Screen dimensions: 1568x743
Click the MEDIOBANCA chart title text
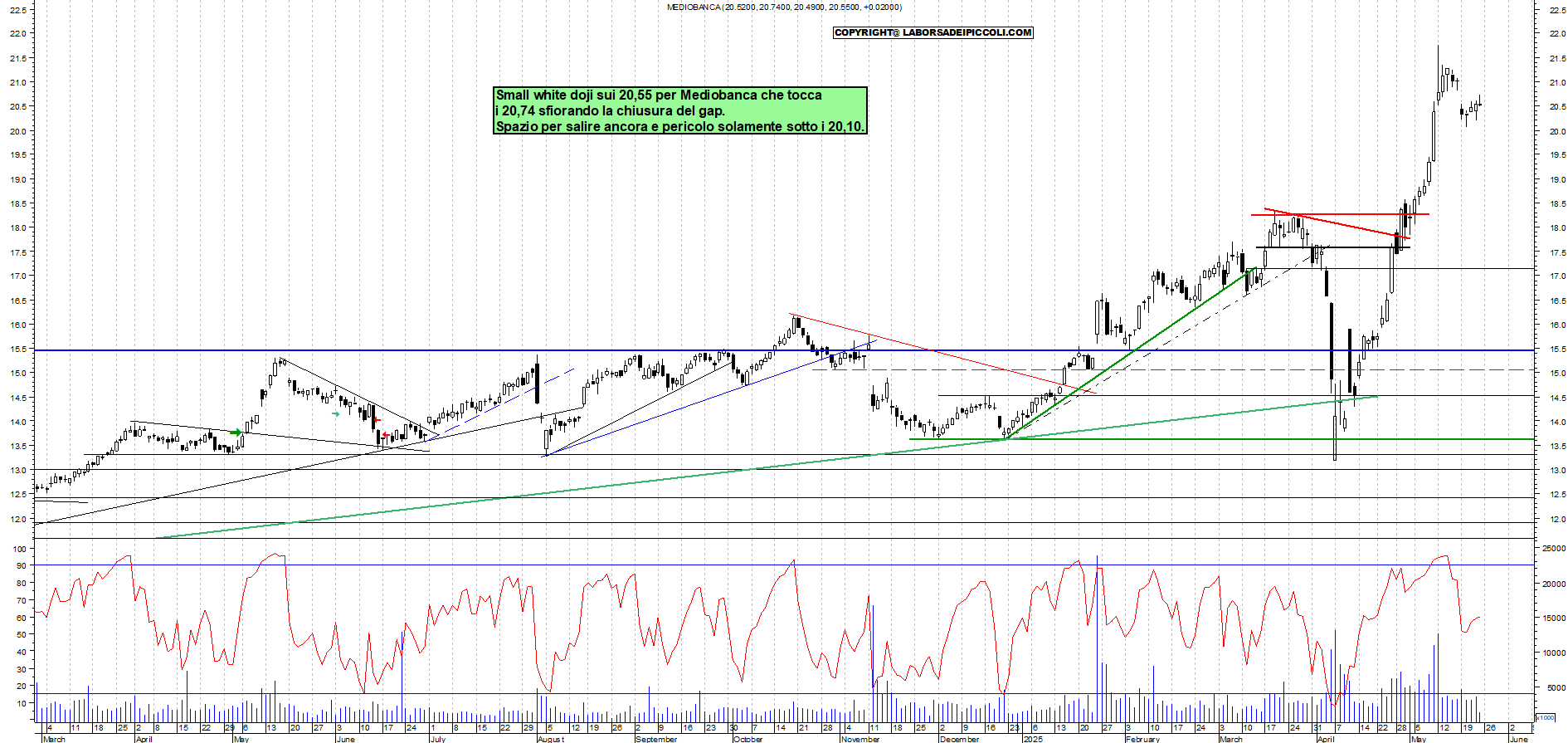coord(784,7)
